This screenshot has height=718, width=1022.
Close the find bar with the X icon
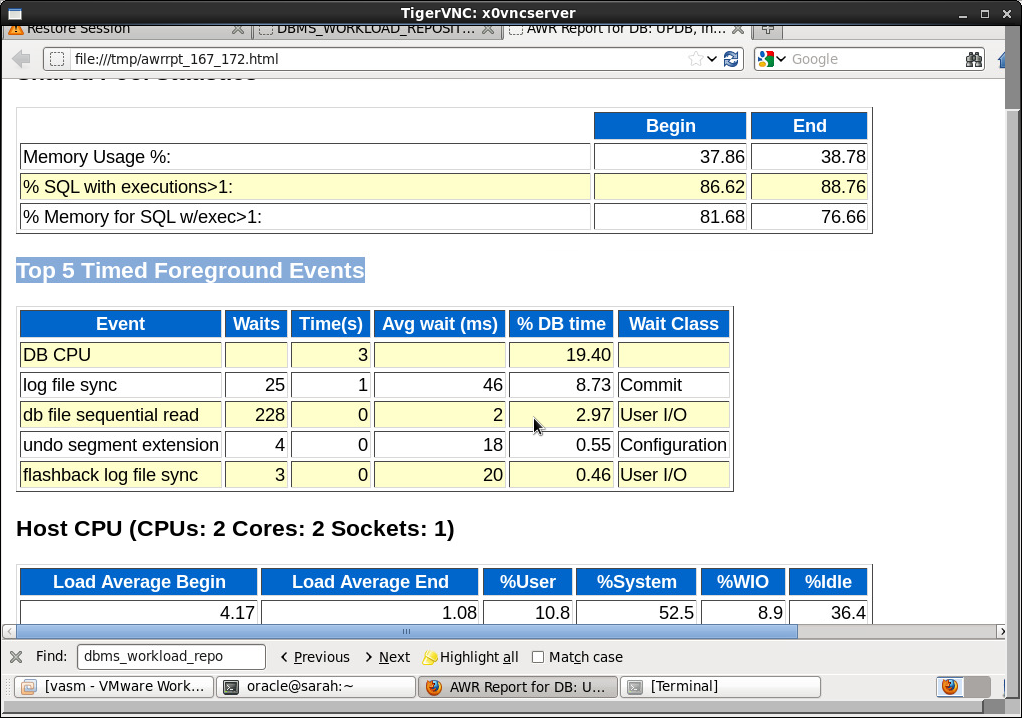(16, 657)
